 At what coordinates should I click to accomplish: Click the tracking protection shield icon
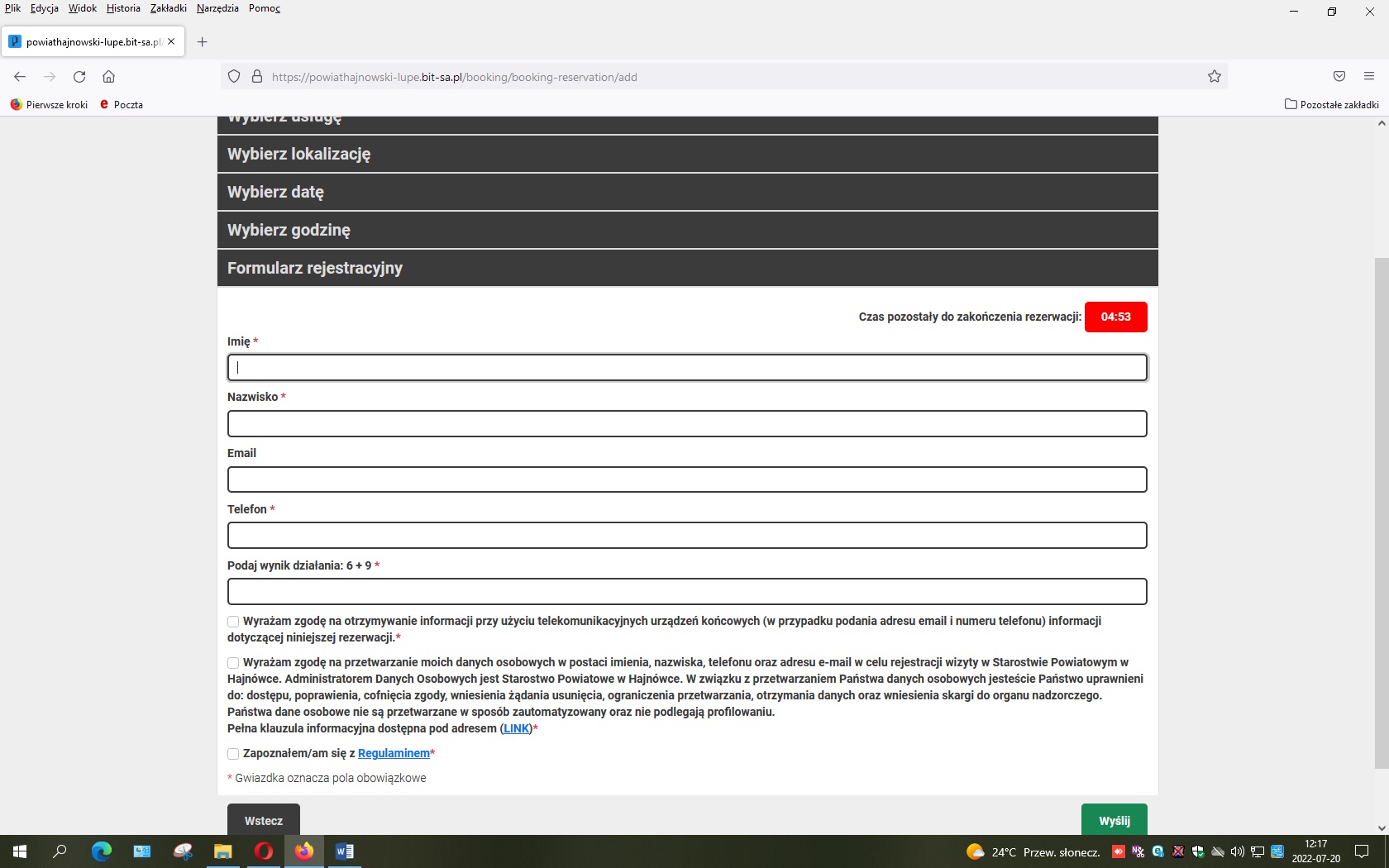234,77
